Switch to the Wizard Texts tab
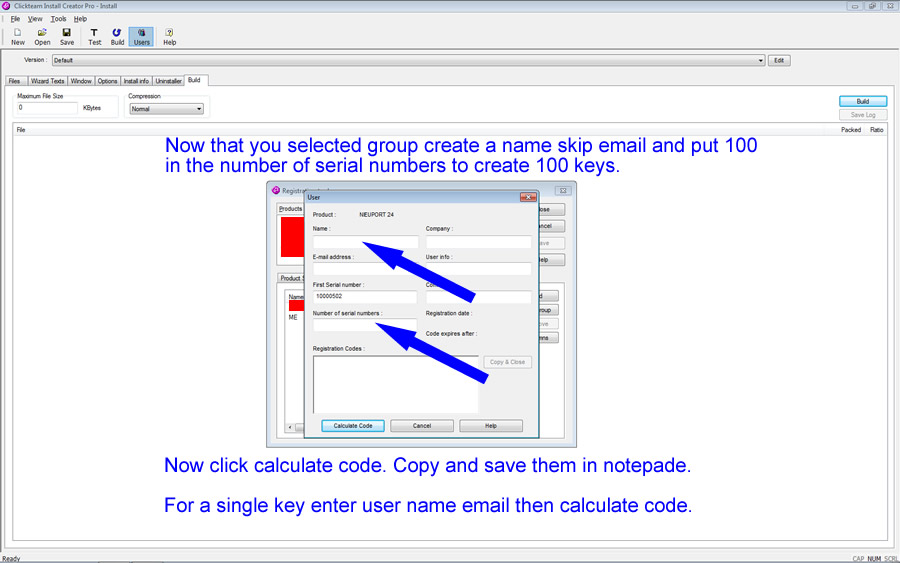The height and width of the screenshot is (563, 900). pyautogui.click(x=47, y=81)
